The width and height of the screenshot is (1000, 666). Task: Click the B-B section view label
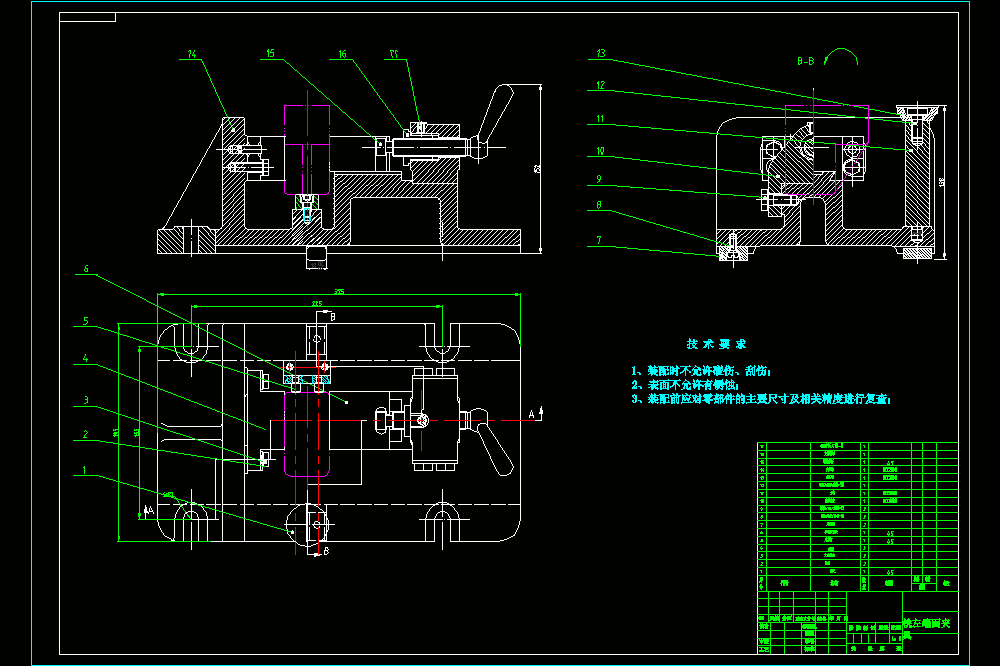coord(805,61)
